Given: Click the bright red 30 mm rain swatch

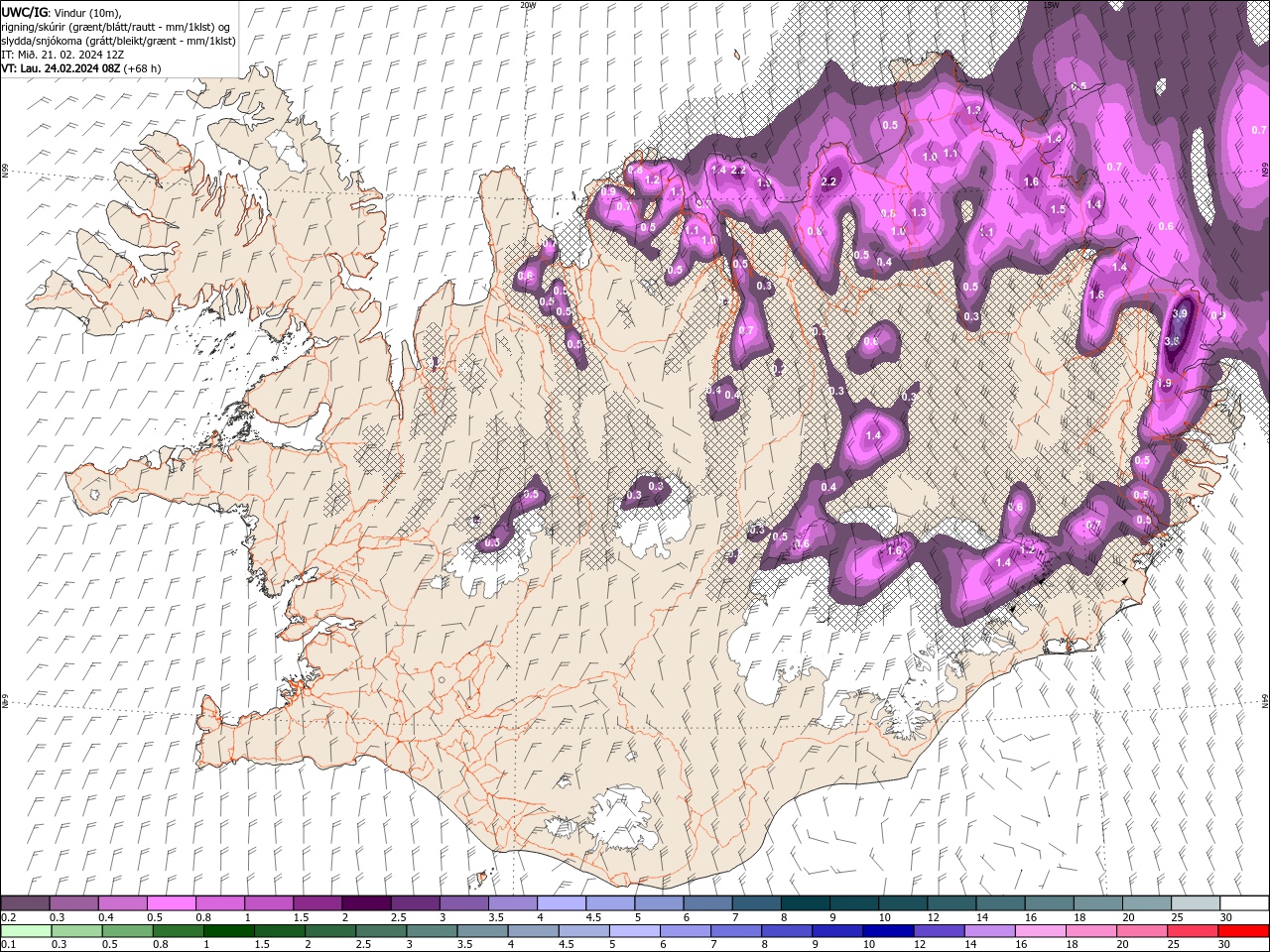Looking at the screenshot, I should (1243, 931).
